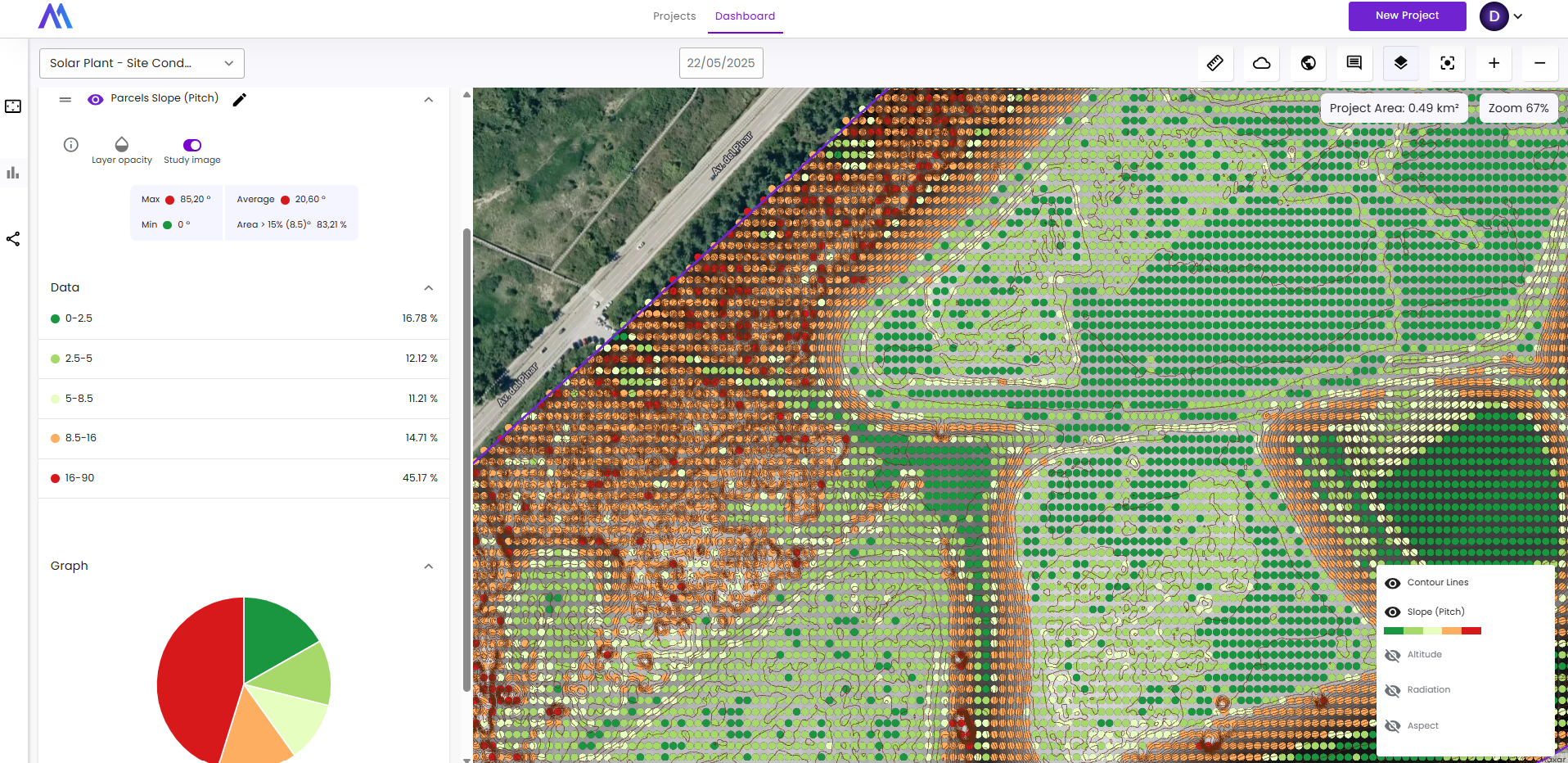This screenshot has height=763, width=1568.
Task: Toggle the Study image switch
Action: tap(192, 145)
